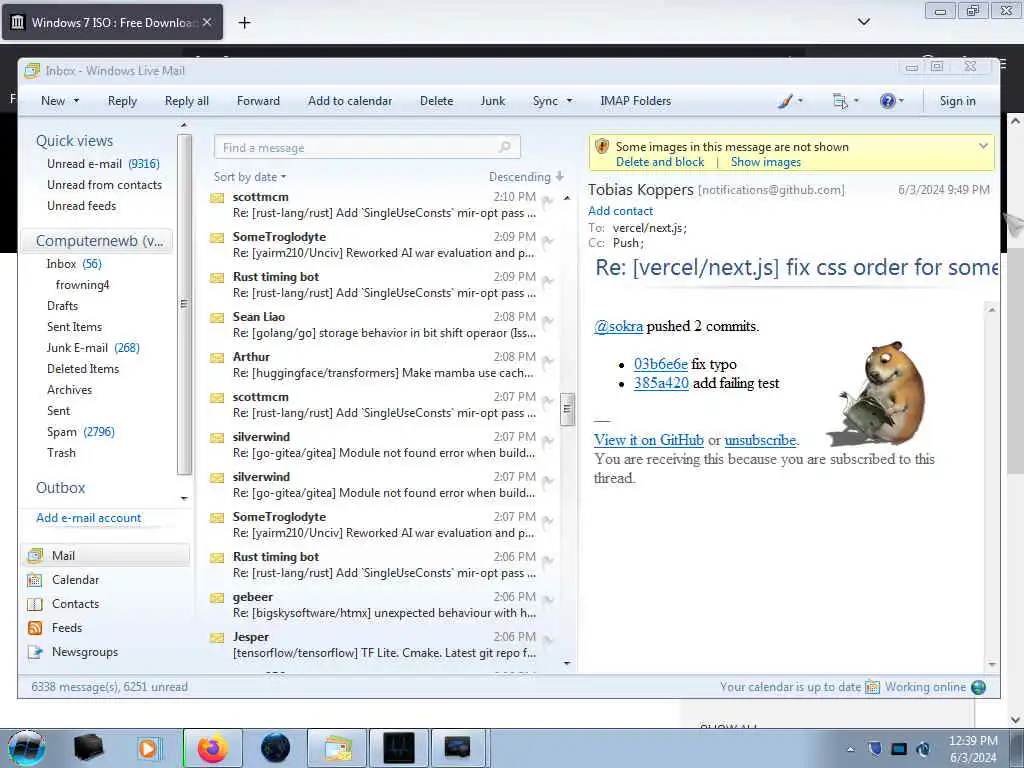
Task: Click Delete in toolbar
Action: (436, 101)
